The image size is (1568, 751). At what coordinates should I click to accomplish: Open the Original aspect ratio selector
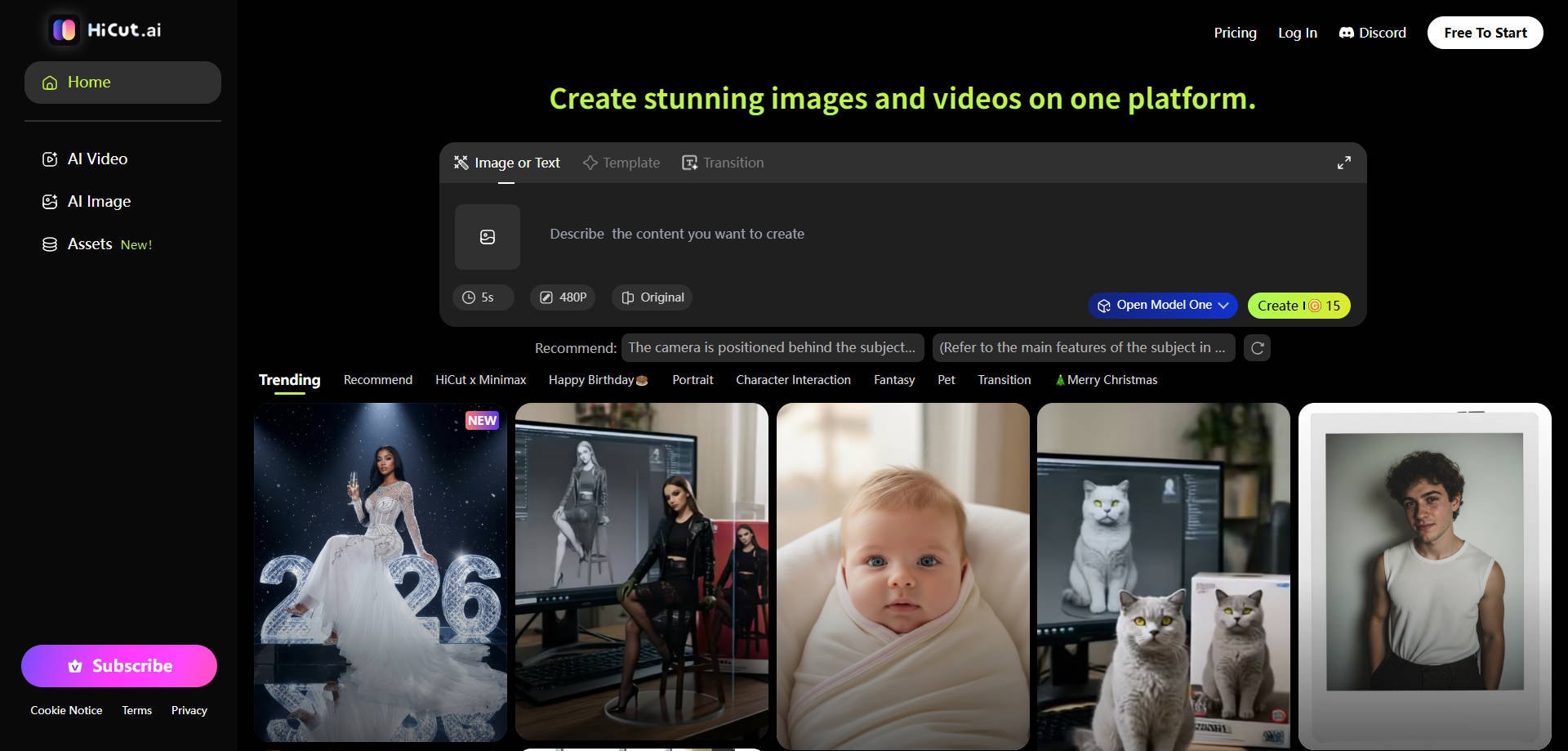point(653,297)
